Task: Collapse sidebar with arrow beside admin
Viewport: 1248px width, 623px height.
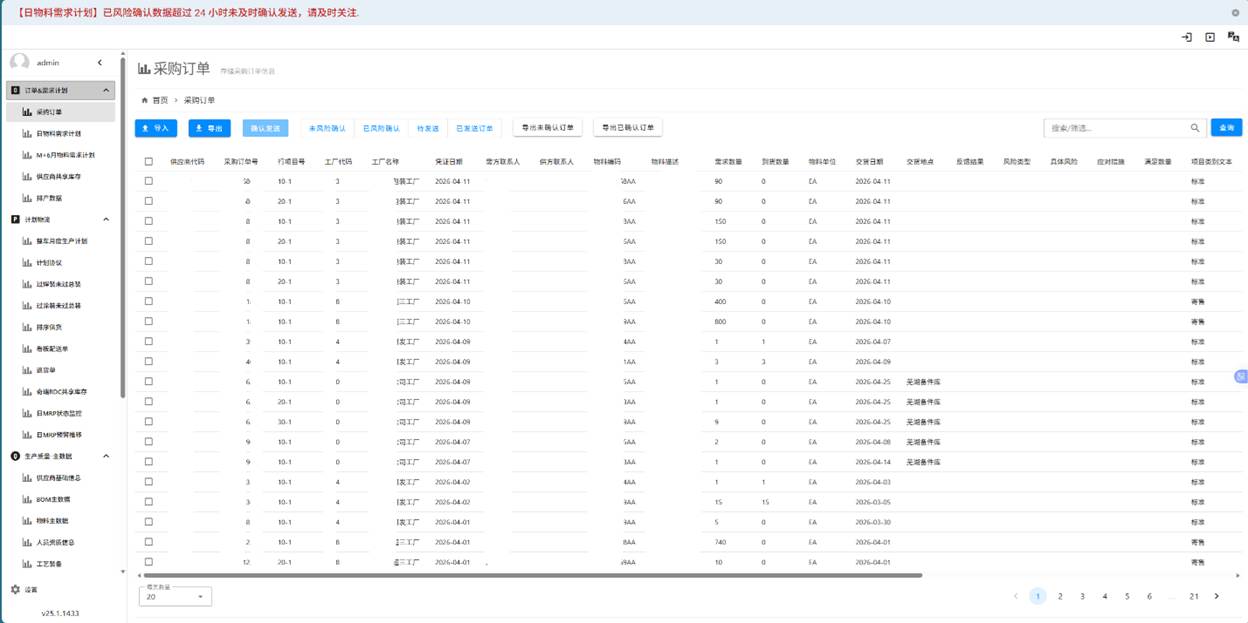Action: coord(100,63)
